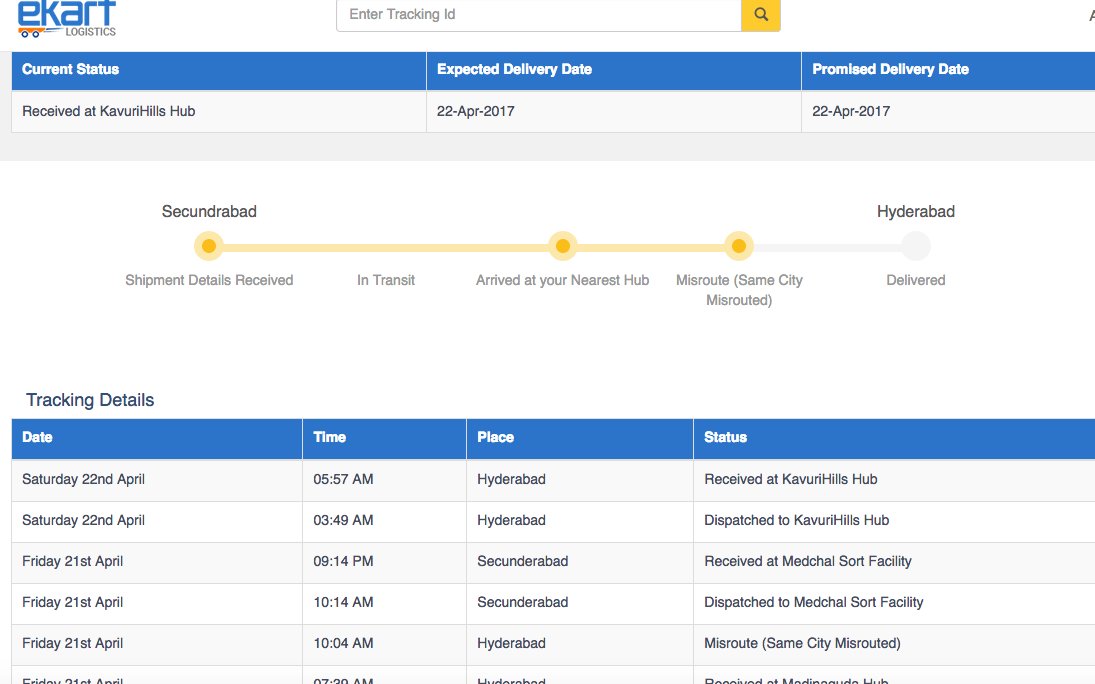Select the Time column header
This screenshot has width=1095, height=684.
click(384, 438)
